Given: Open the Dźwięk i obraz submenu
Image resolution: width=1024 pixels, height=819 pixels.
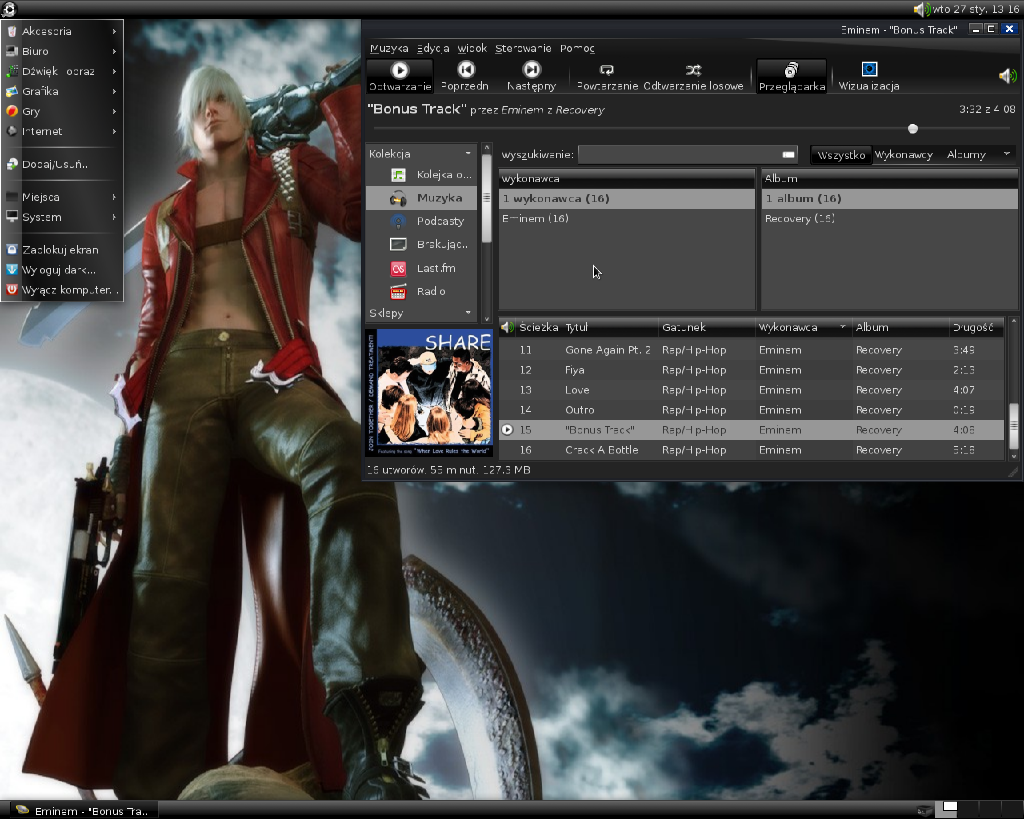Looking at the screenshot, I should [62, 71].
